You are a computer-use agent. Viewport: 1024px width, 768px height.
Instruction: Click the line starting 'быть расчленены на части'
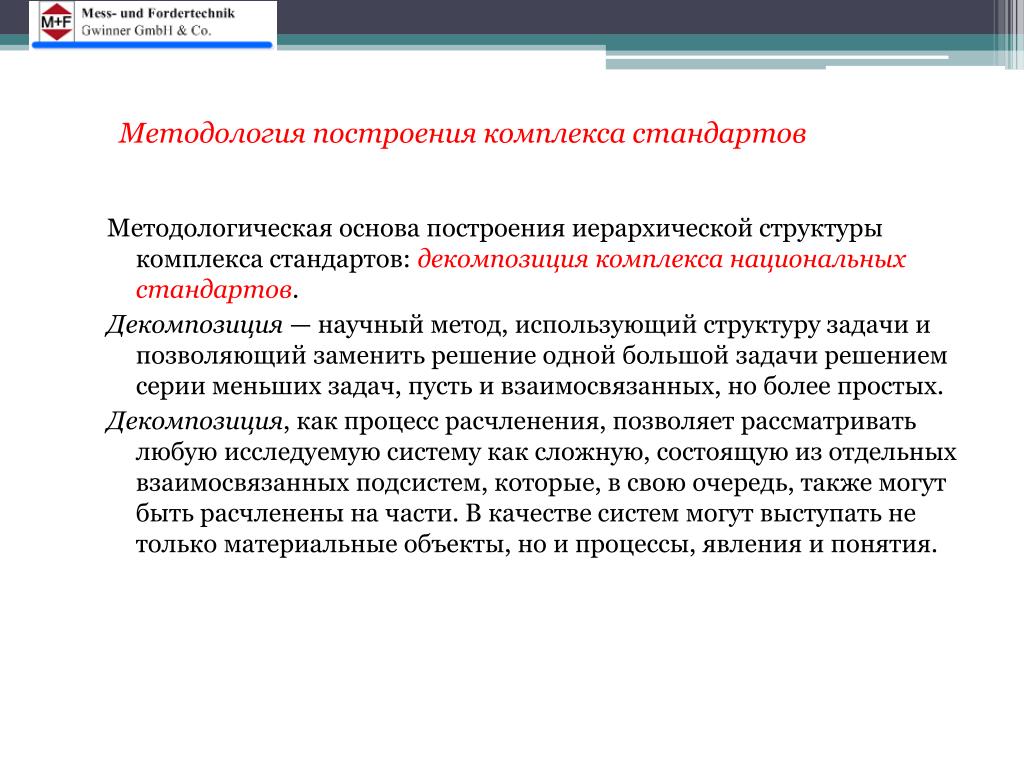click(x=526, y=514)
